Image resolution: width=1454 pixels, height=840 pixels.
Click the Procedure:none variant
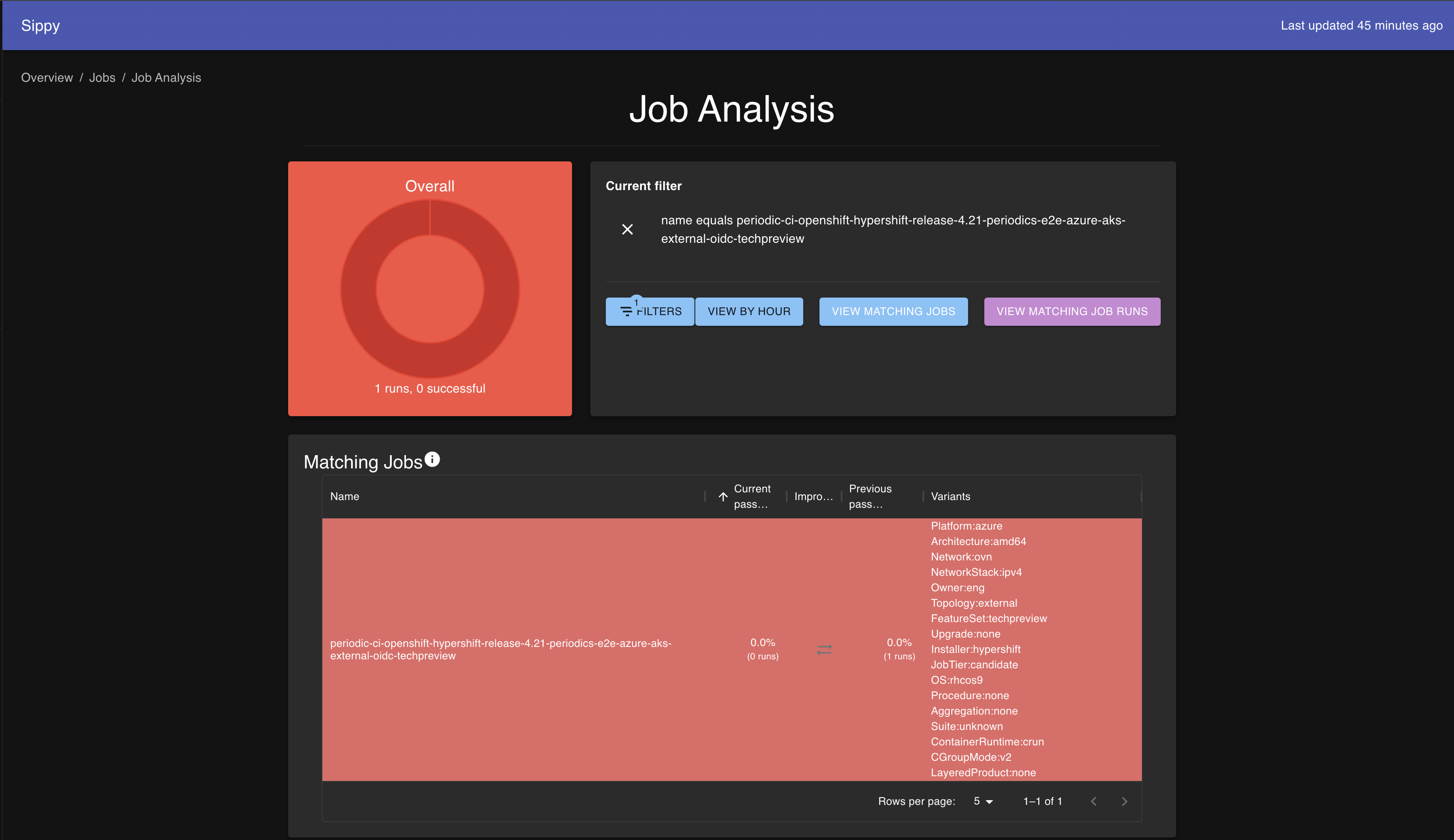(969, 696)
